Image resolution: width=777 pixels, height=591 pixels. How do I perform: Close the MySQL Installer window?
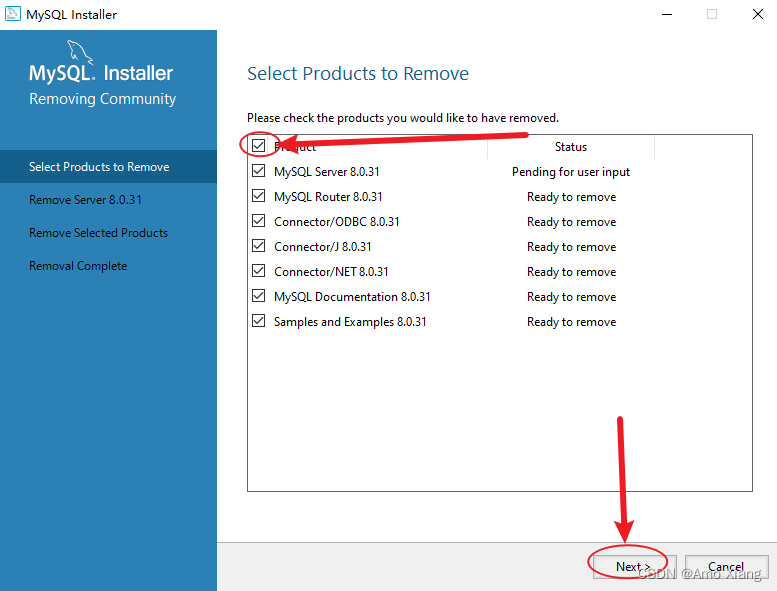pyautogui.click(x=758, y=14)
